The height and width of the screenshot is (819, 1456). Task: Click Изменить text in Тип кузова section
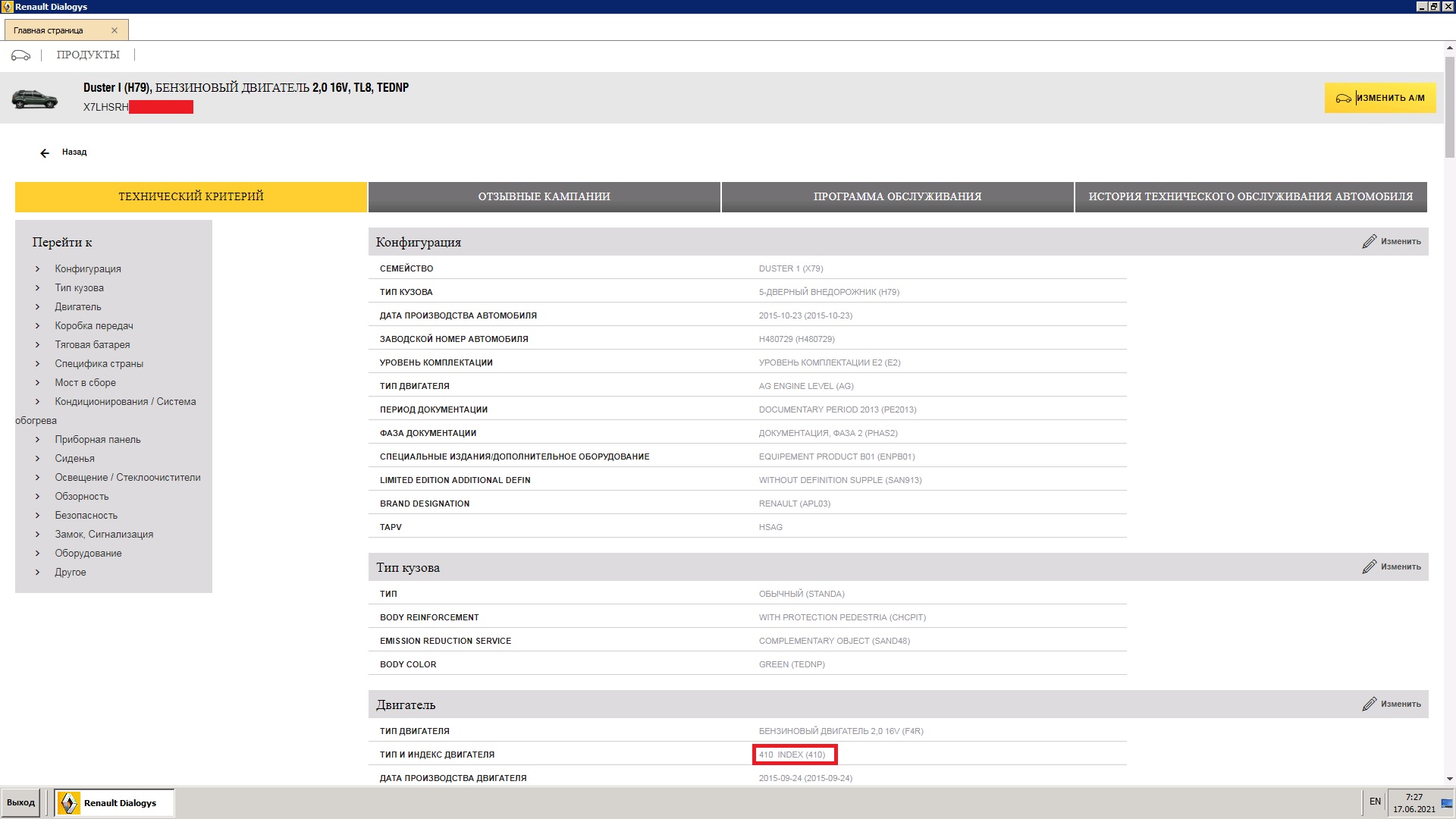click(x=1401, y=566)
